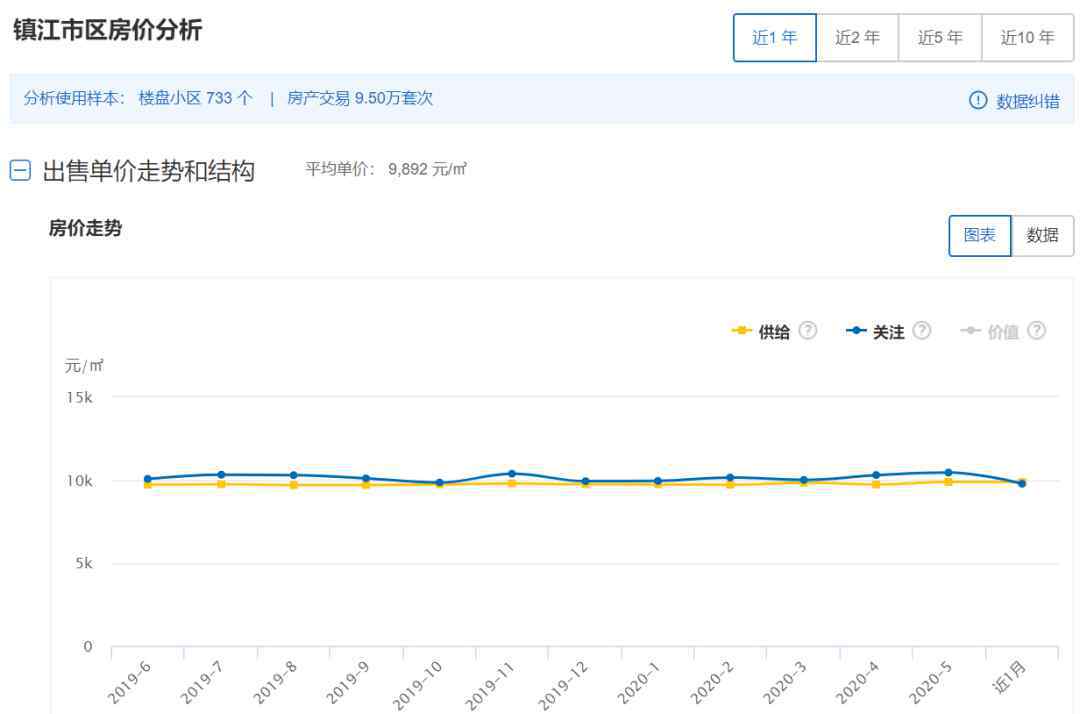Switch to the 近10年 time range

tap(1028, 38)
